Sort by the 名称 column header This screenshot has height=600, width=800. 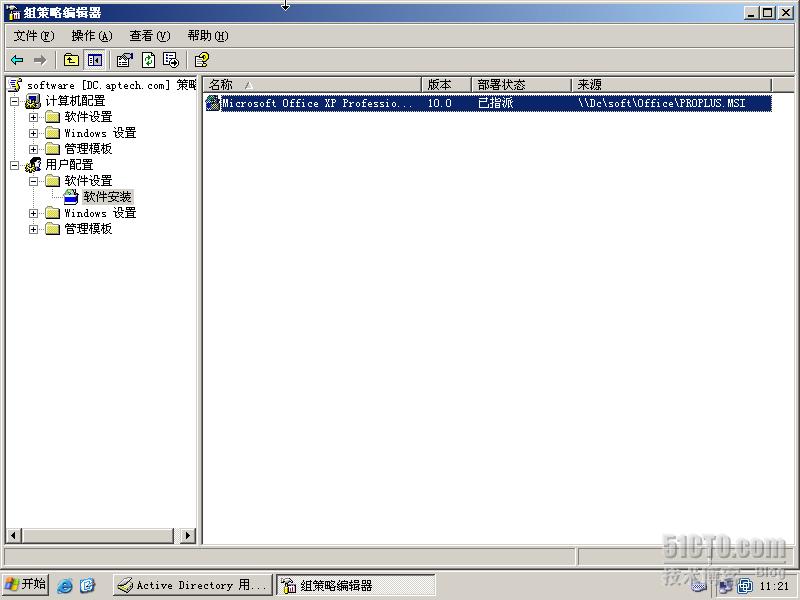tap(312, 84)
